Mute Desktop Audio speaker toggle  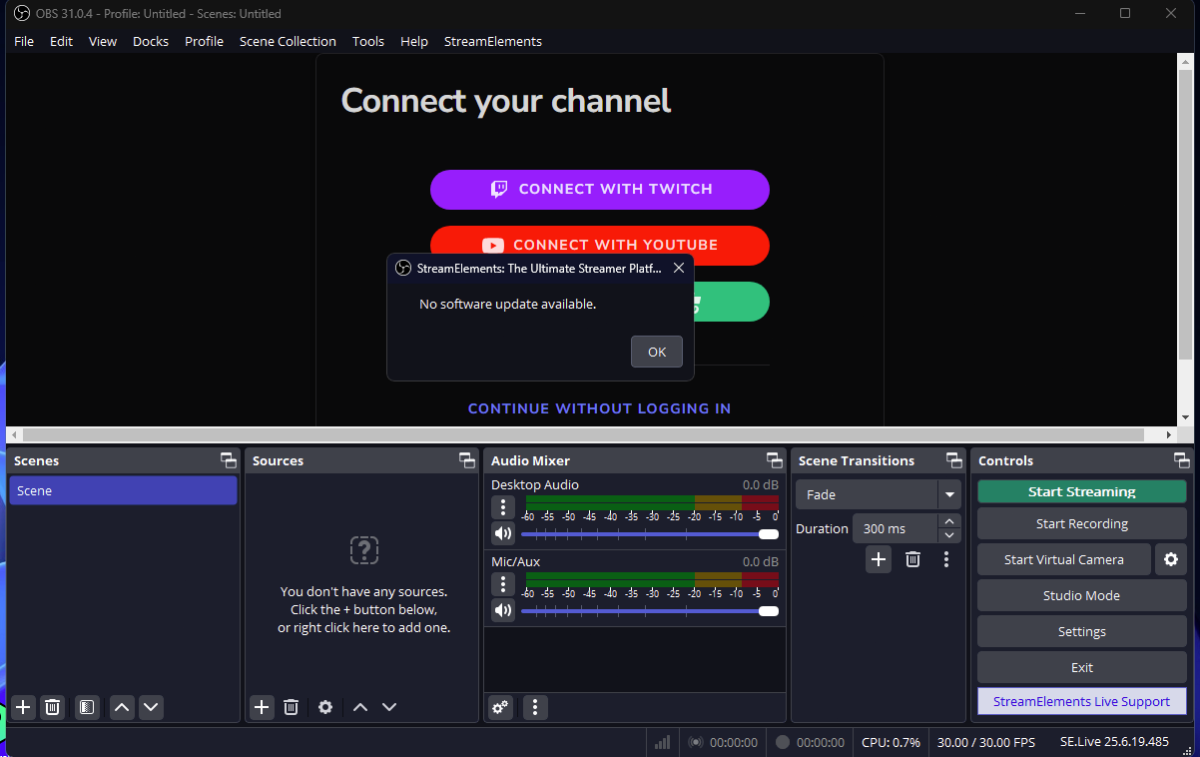pos(503,533)
